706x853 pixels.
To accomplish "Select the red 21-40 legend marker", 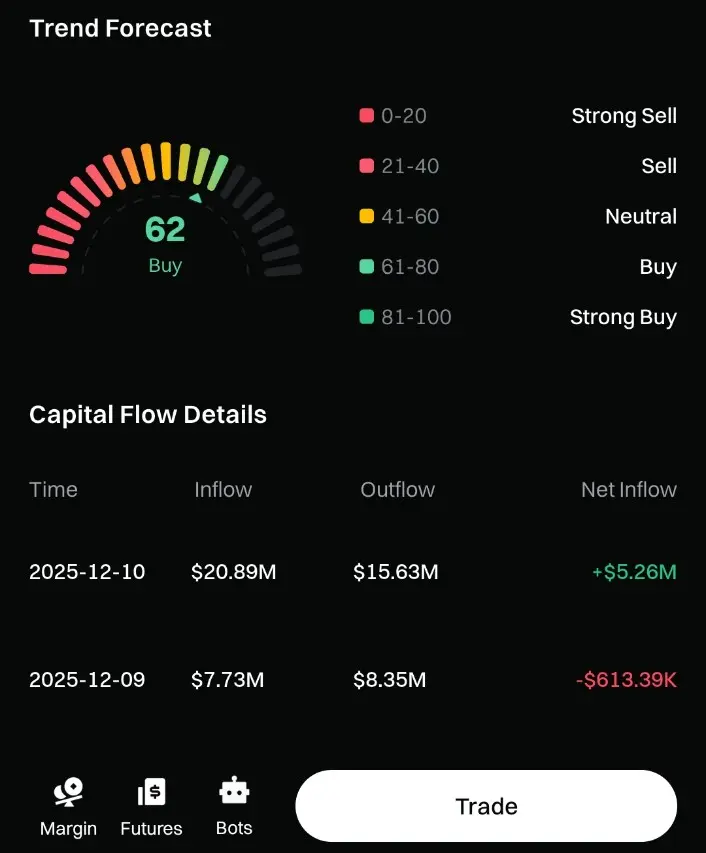I will click(367, 166).
